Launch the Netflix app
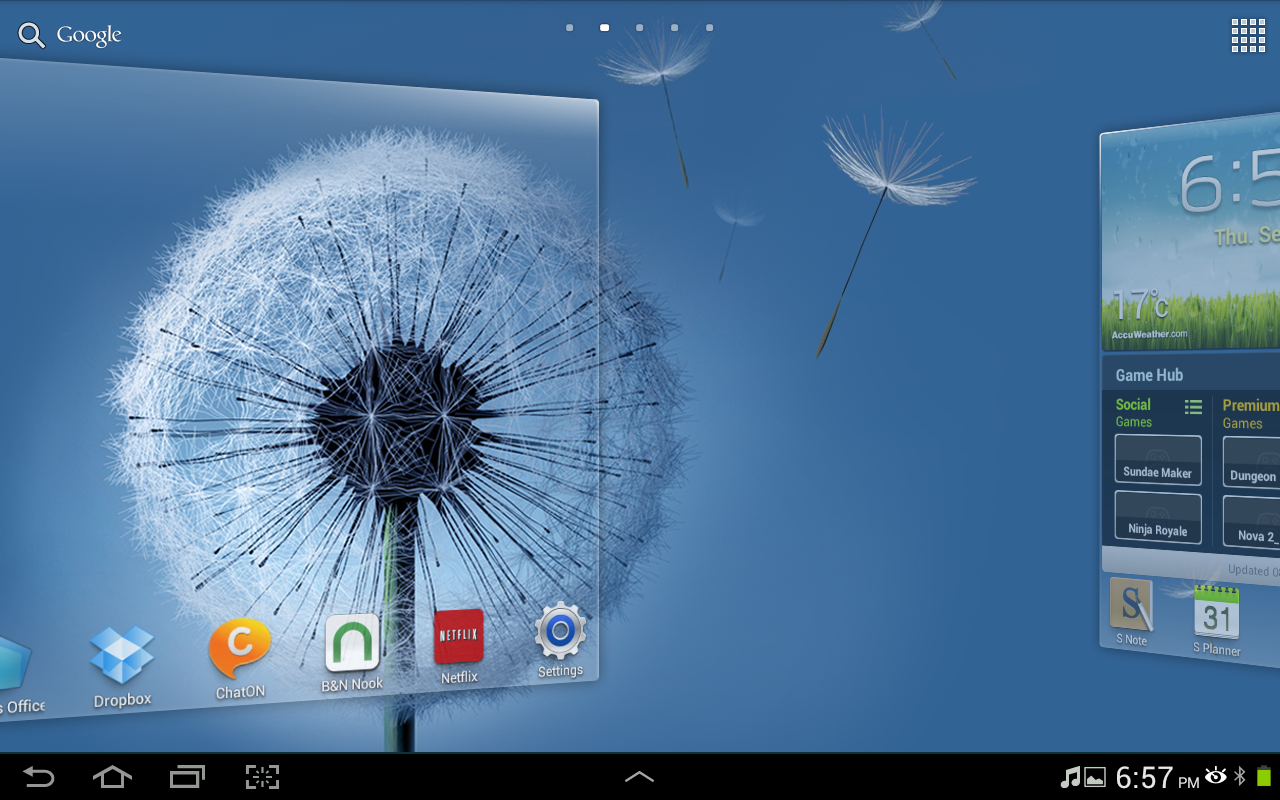The width and height of the screenshot is (1280, 800). tap(459, 637)
